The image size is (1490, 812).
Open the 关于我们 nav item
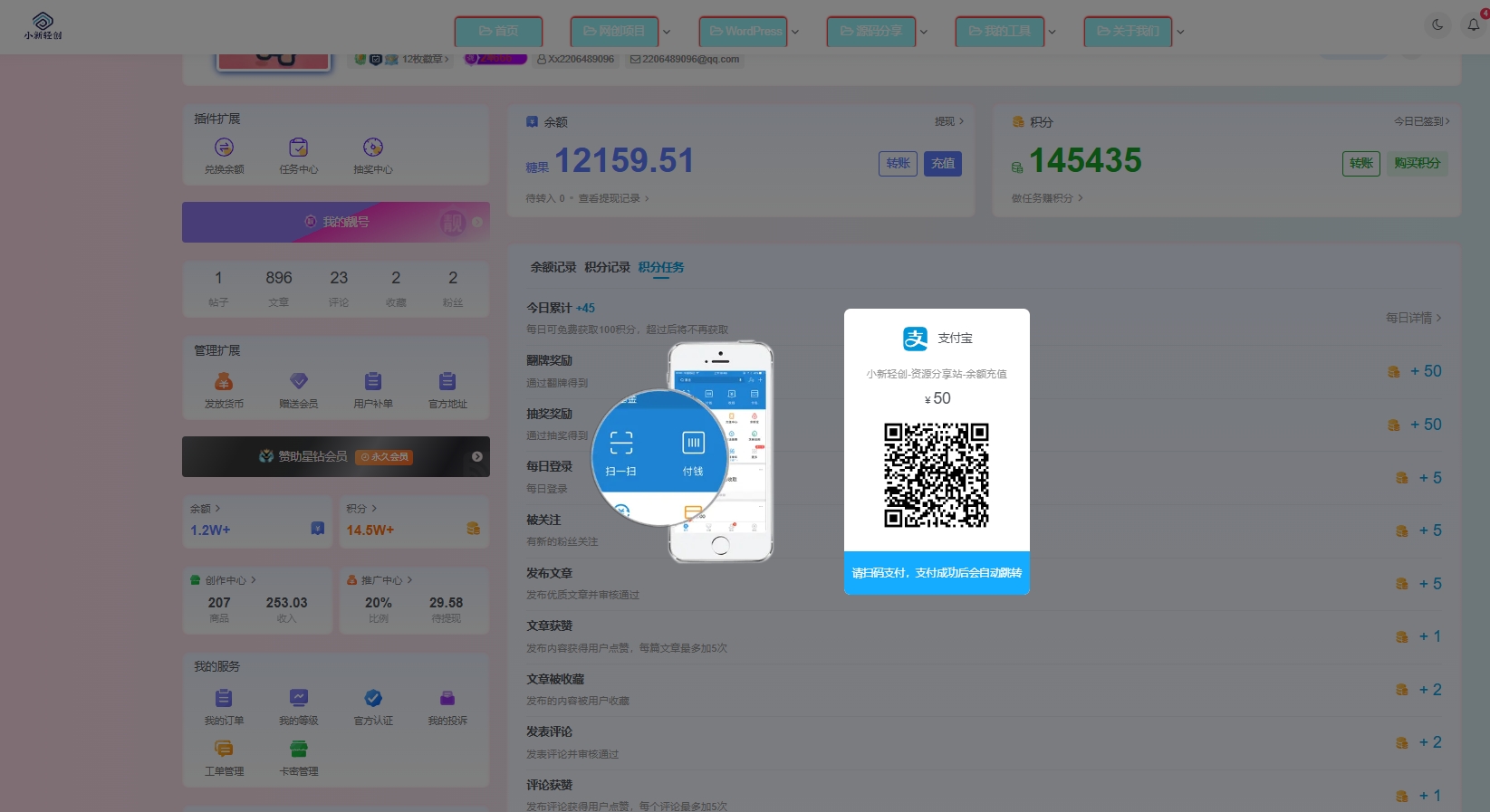click(1128, 31)
